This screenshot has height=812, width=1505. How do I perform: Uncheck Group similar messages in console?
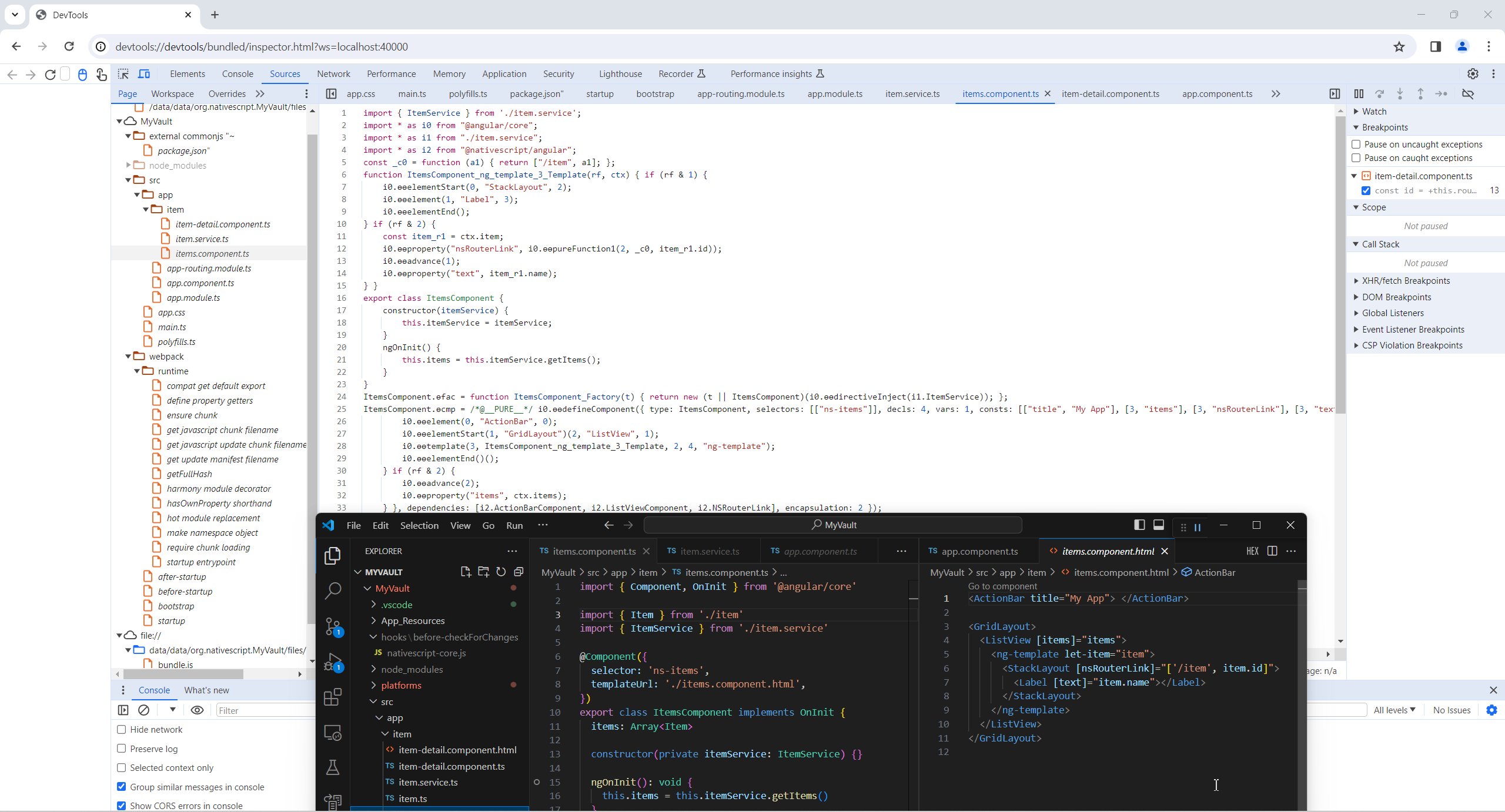122,787
